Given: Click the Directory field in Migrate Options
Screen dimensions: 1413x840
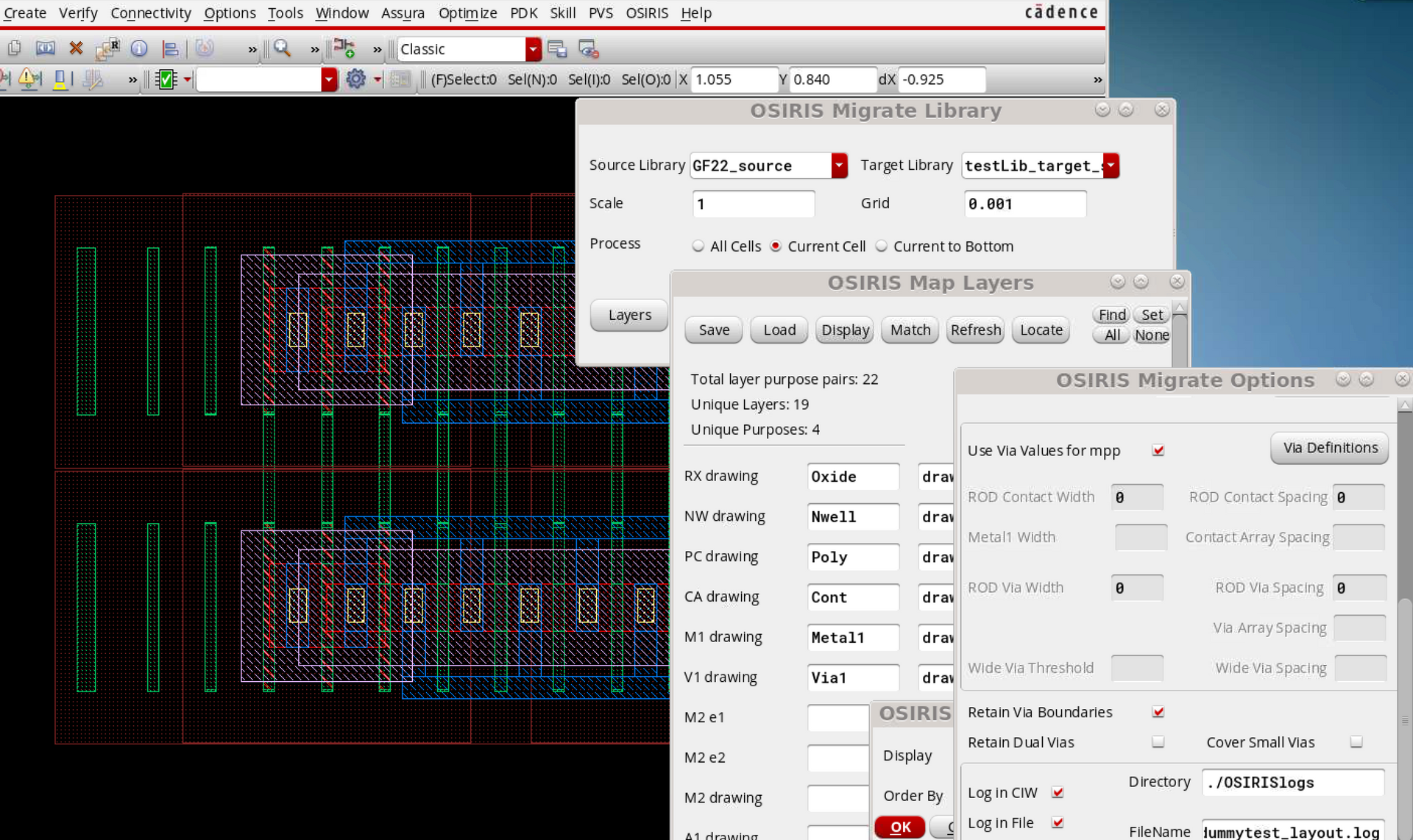Looking at the screenshot, I should pyautogui.click(x=1293, y=783).
